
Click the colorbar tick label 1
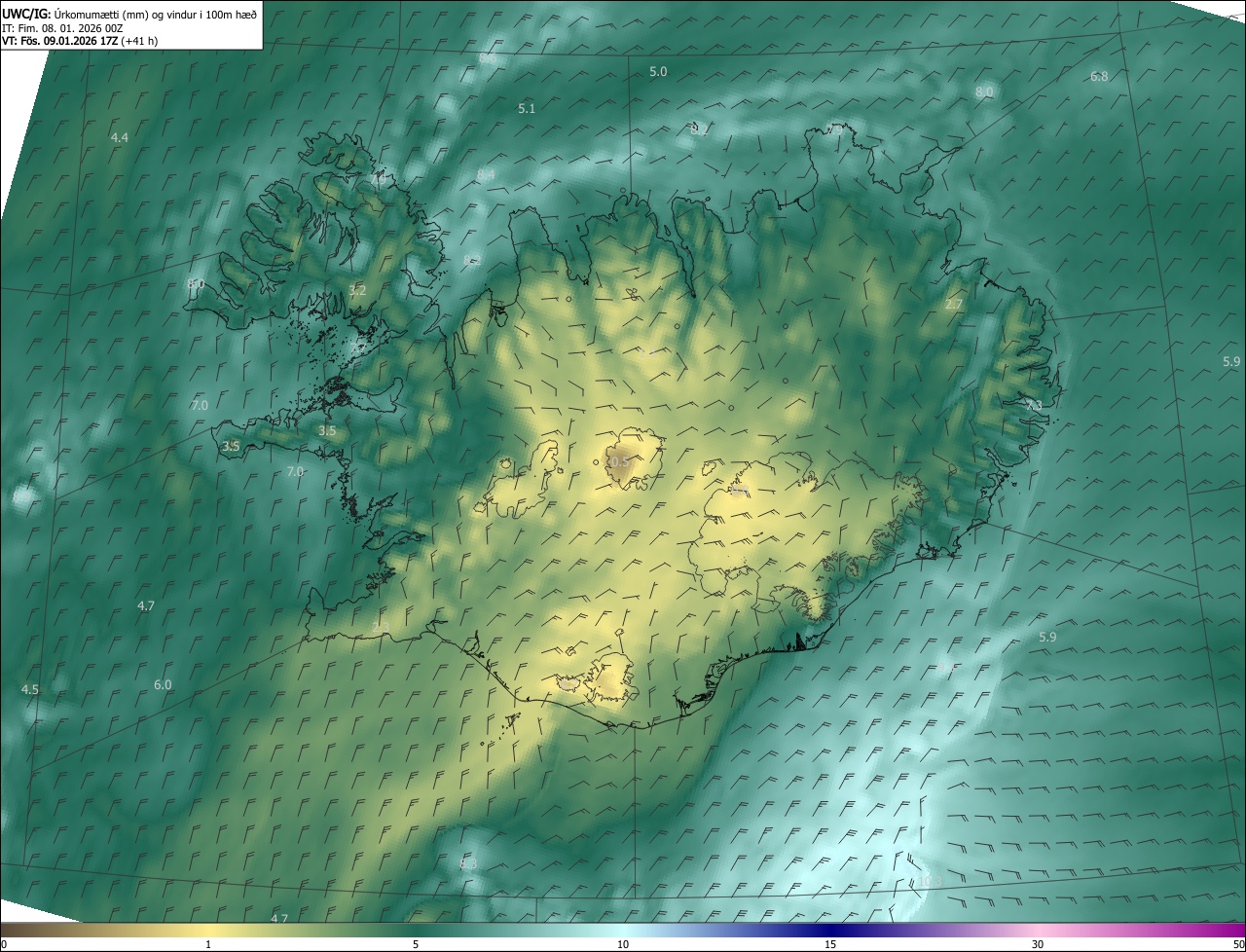pyautogui.click(x=208, y=944)
